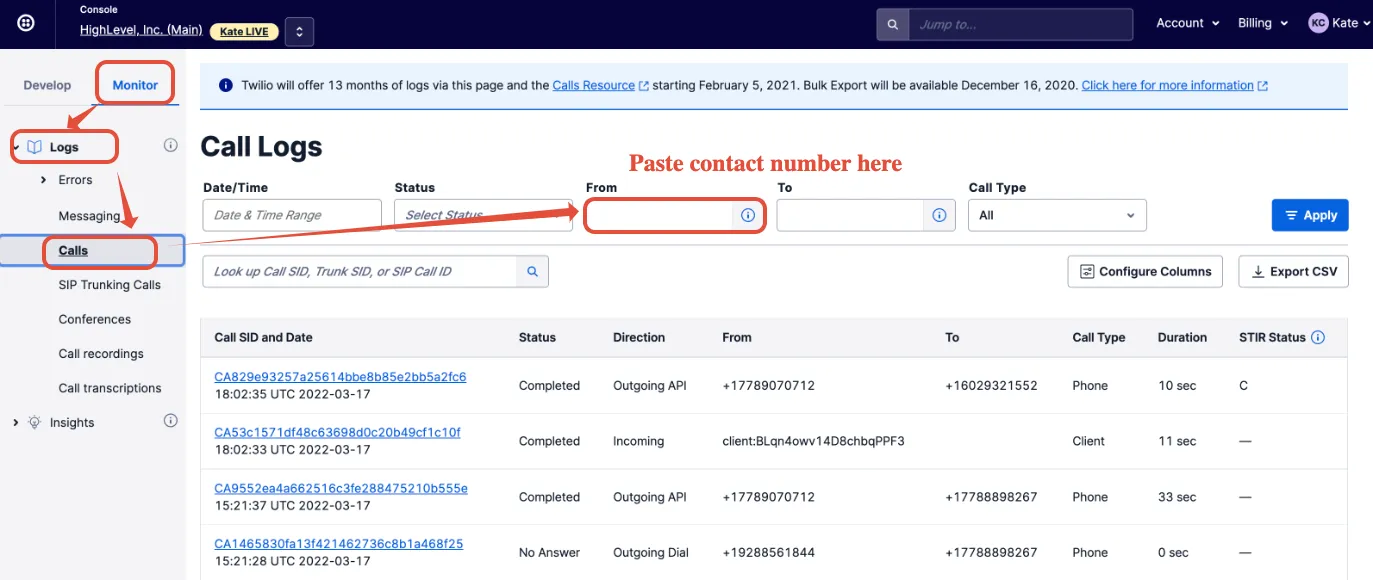Switch to the Develop tab
1373x580 pixels.
(47, 85)
